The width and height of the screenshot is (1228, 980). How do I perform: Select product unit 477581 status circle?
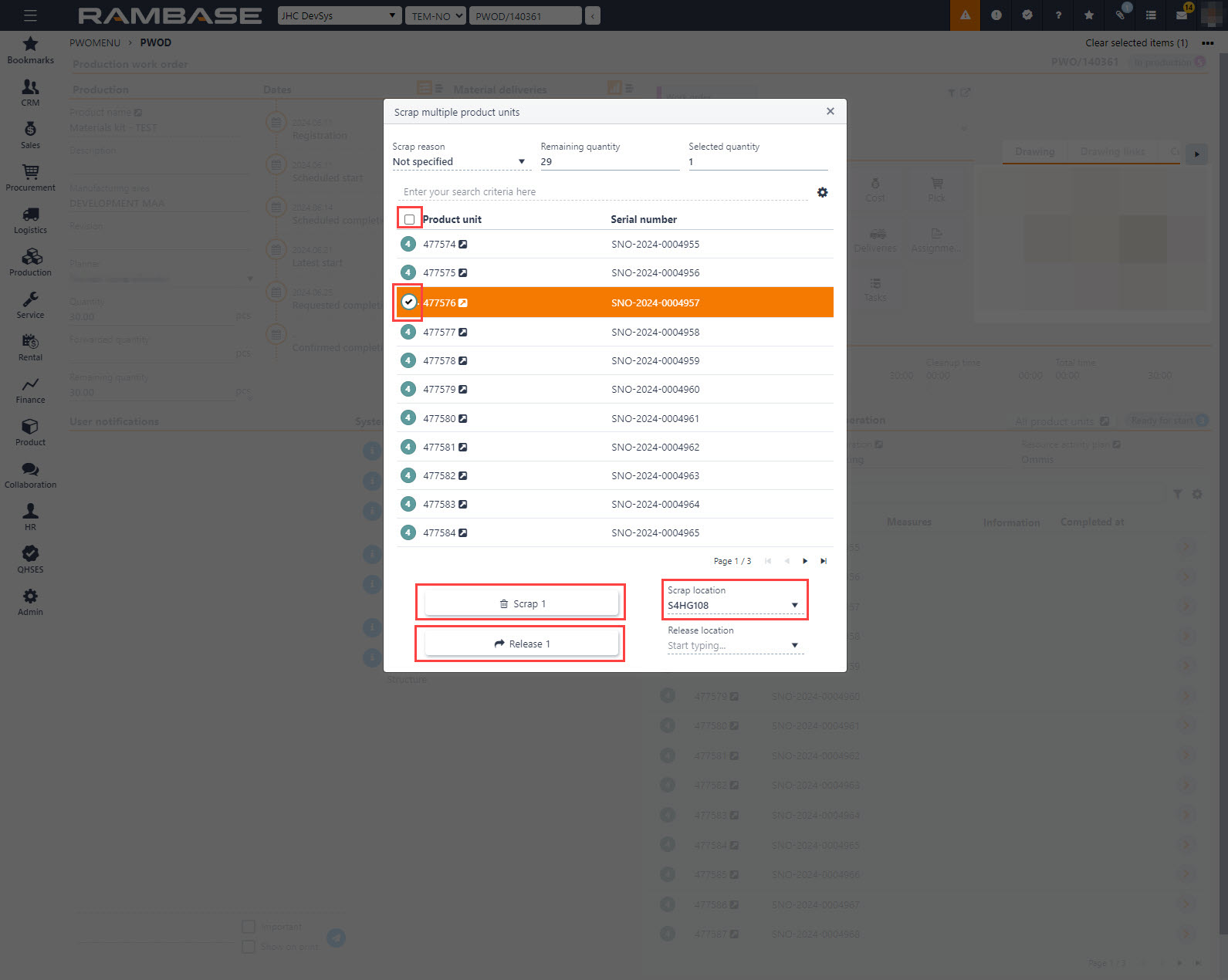click(x=408, y=447)
